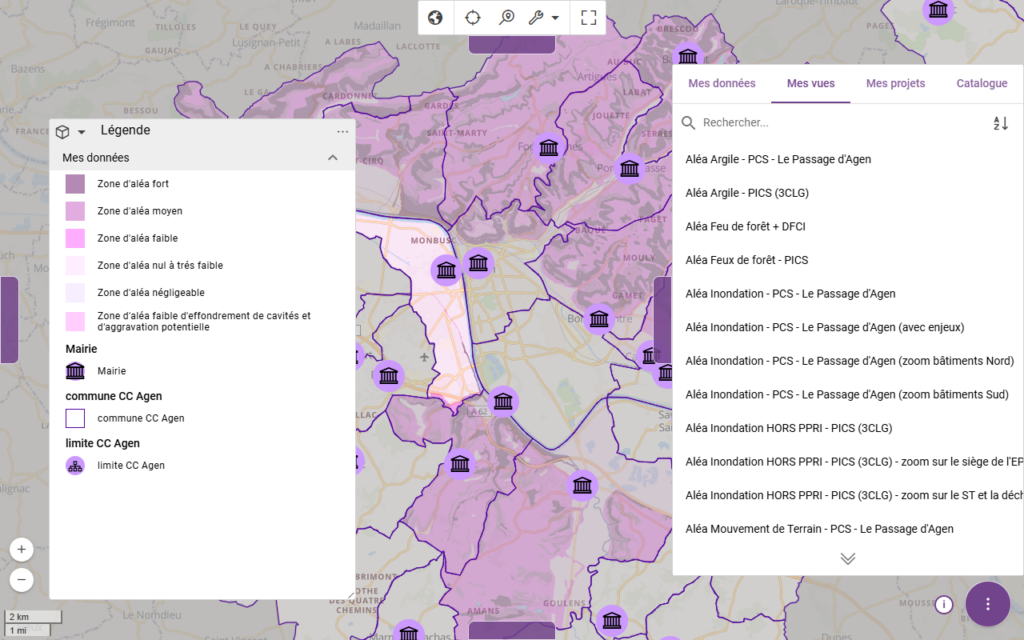Open dropdown arrow next to cube icon
The image size is (1024, 640).
click(82, 132)
